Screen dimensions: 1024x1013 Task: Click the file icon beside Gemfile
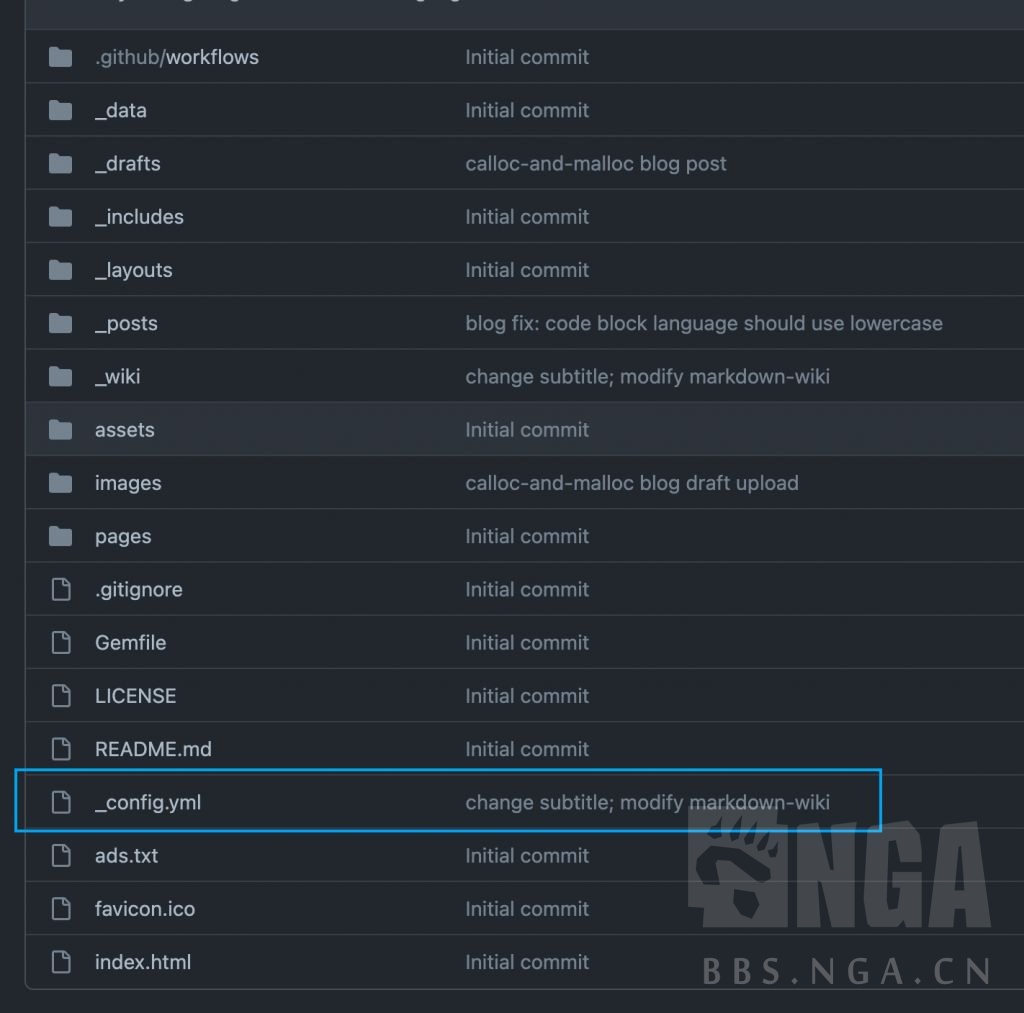point(60,642)
